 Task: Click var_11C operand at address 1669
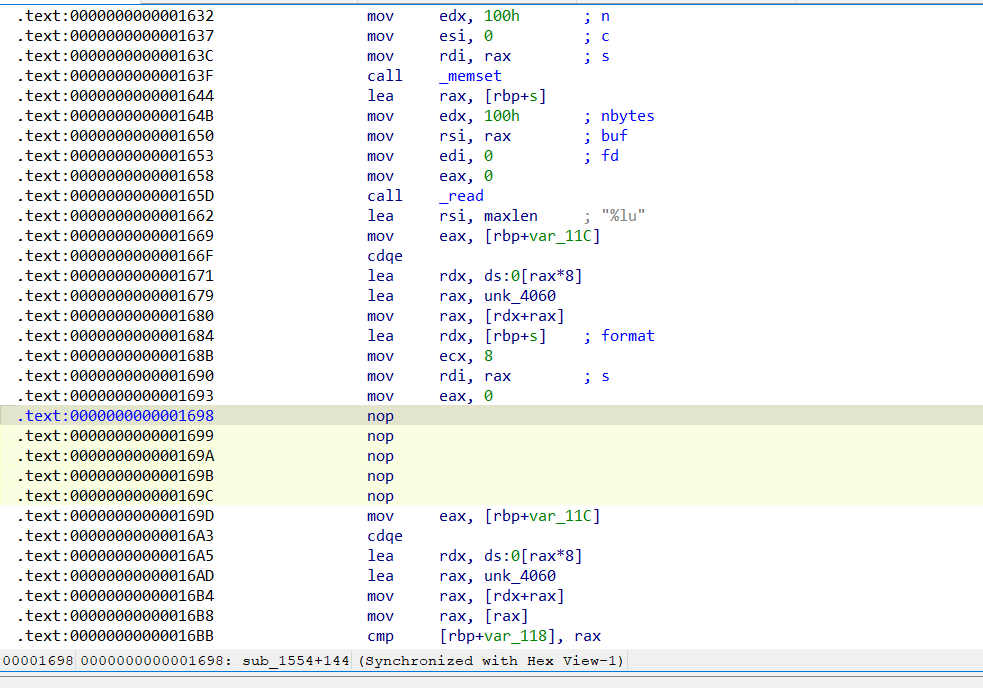click(x=560, y=236)
